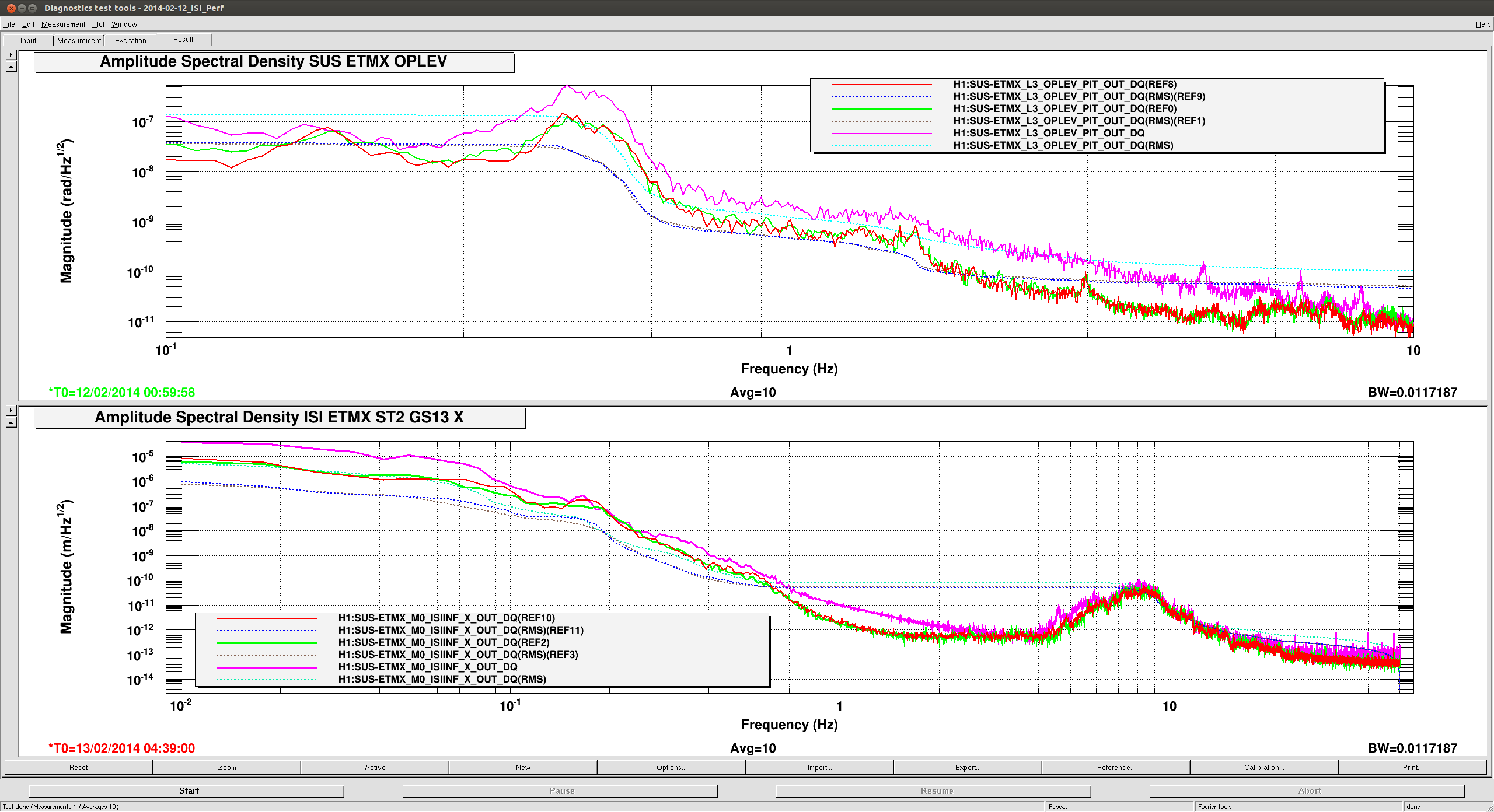Click the Magnitude (rad/Hz) axis label

[66, 211]
